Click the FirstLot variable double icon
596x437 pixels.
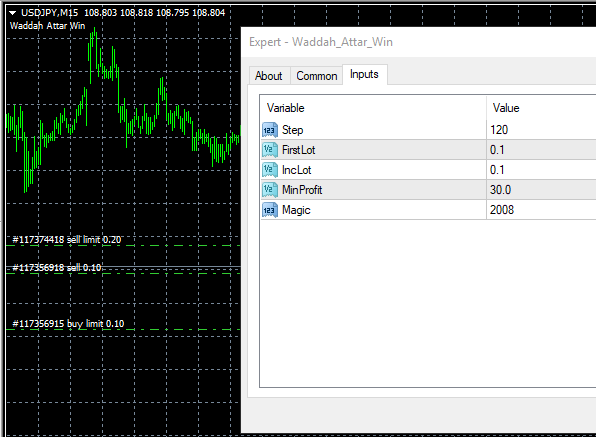click(x=269, y=150)
